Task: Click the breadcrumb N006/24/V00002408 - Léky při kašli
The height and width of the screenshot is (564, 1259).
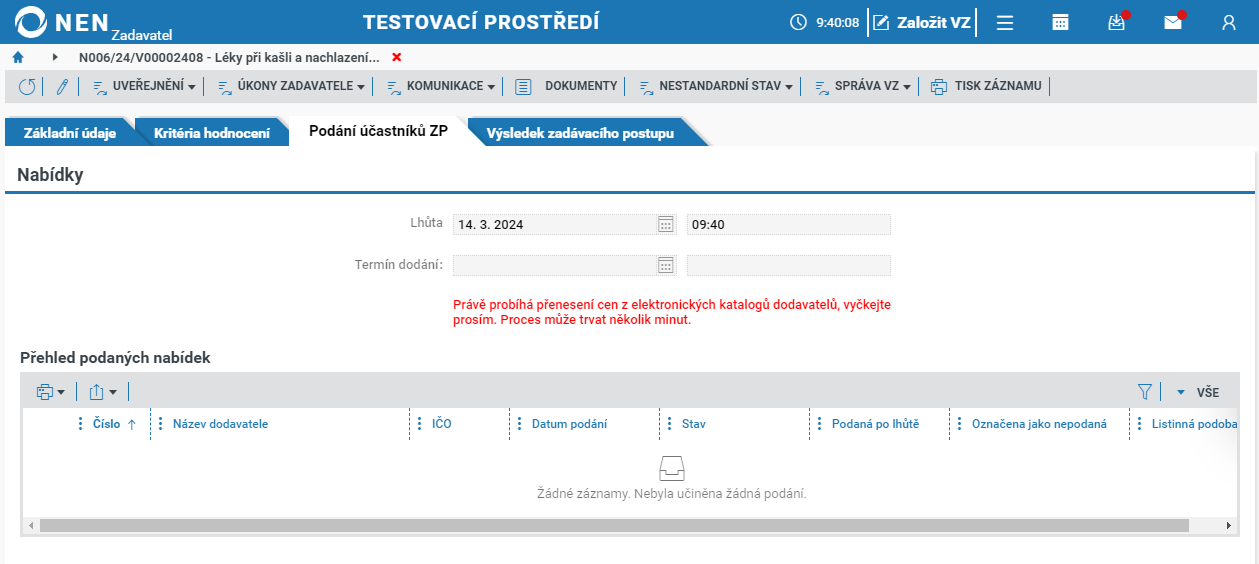Action: 229,57
